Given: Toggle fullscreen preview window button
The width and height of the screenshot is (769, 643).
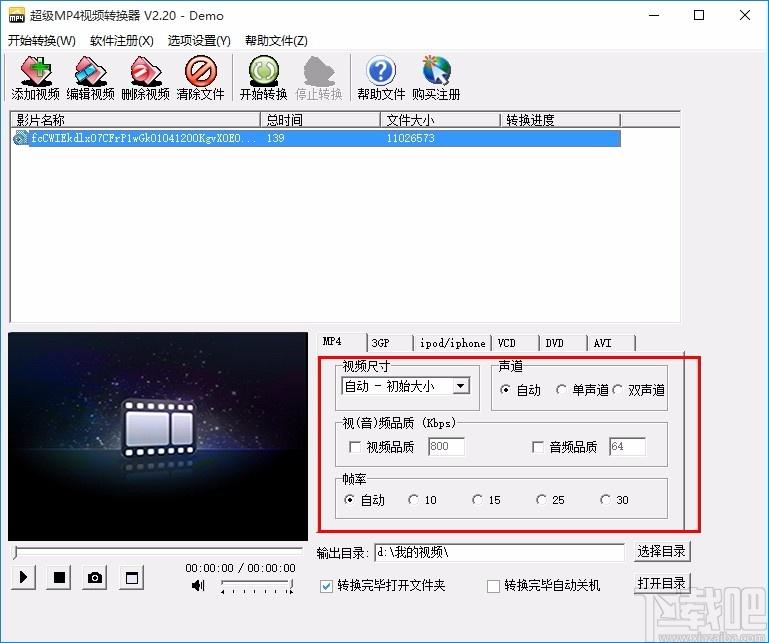Looking at the screenshot, I should click(131, 577).
